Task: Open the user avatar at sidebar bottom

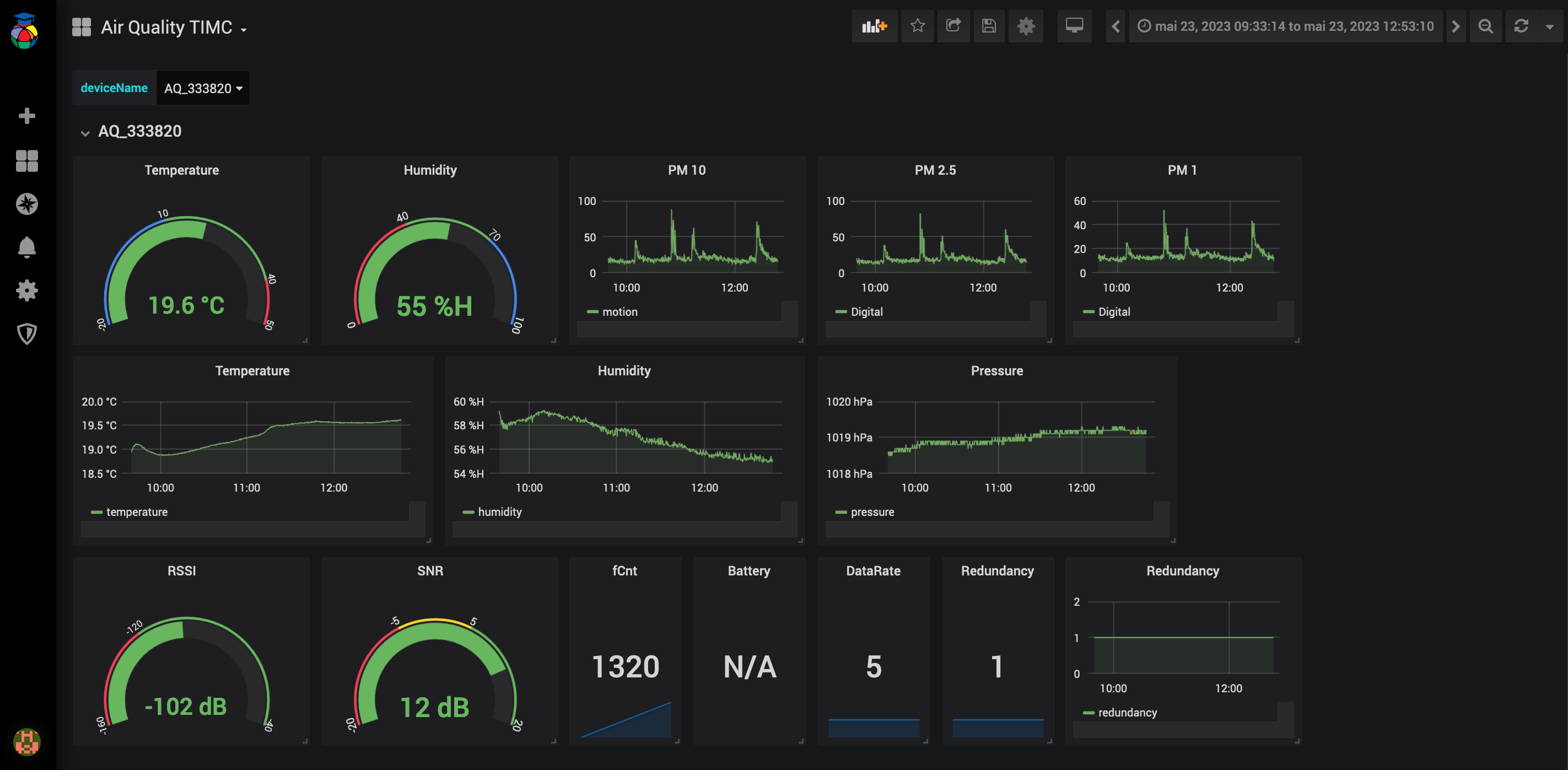Action: (x=27, y=741)
